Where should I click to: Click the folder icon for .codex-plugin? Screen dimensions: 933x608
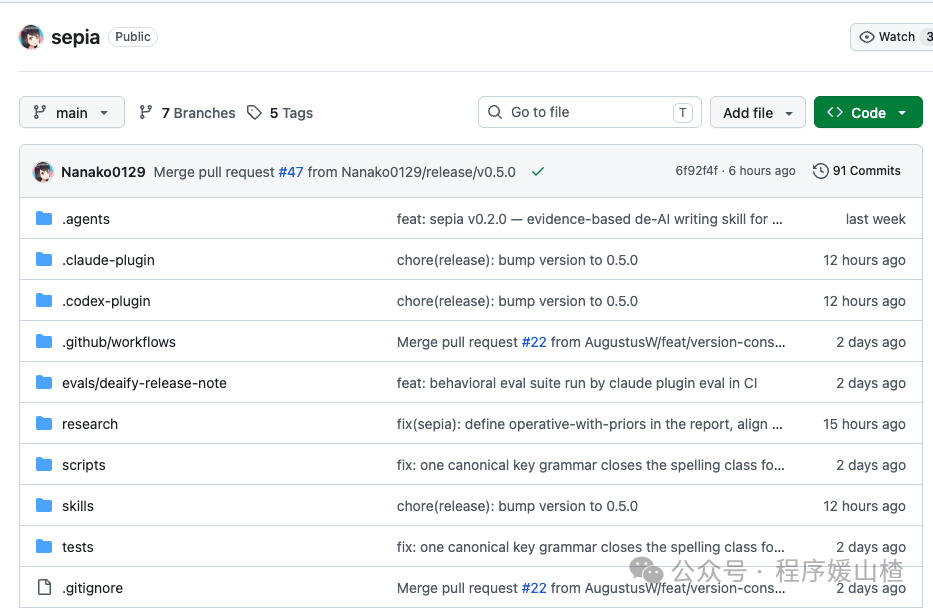44,300
